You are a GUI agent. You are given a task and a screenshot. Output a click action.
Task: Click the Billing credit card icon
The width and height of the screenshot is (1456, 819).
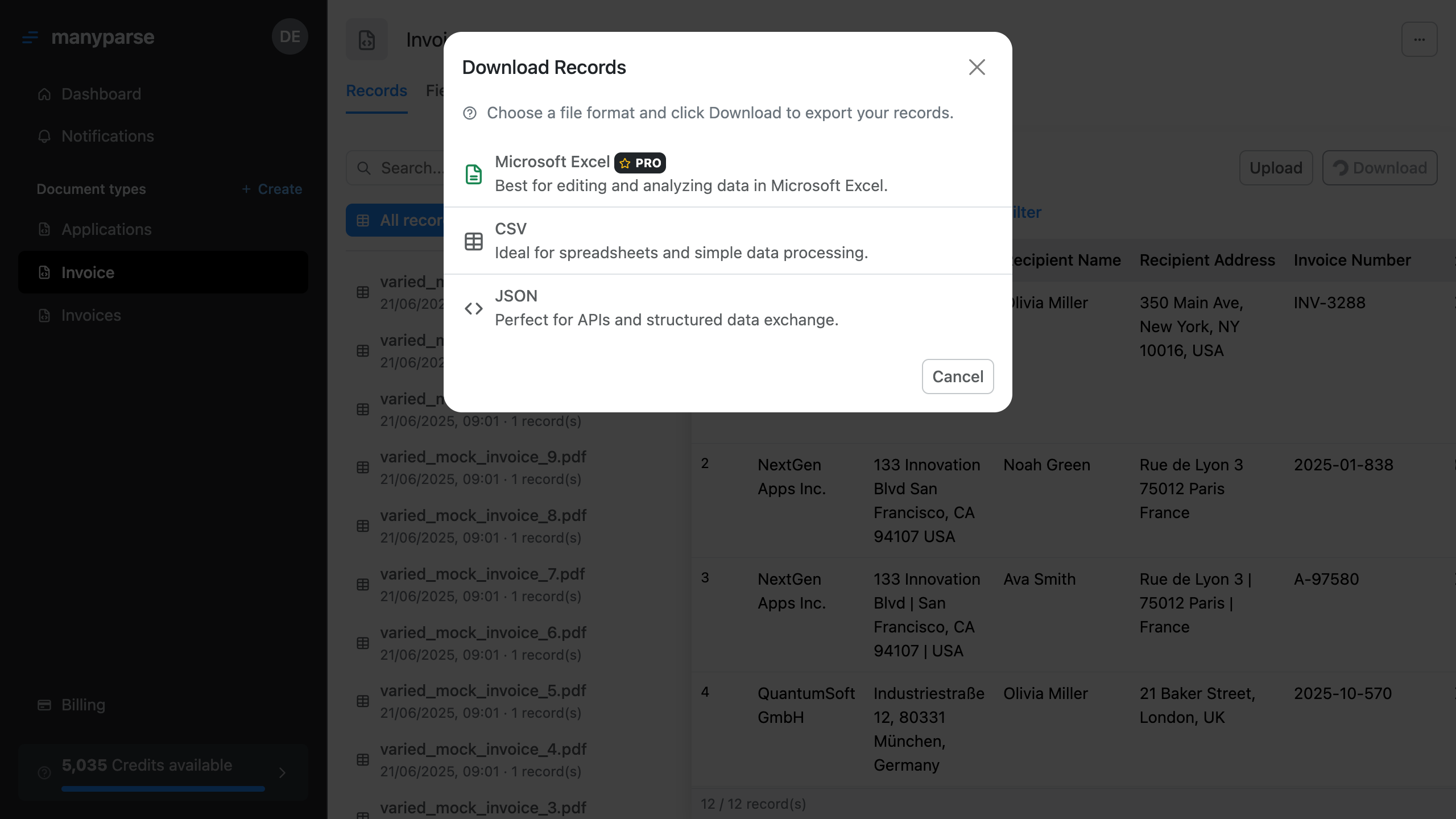point(44,705)
